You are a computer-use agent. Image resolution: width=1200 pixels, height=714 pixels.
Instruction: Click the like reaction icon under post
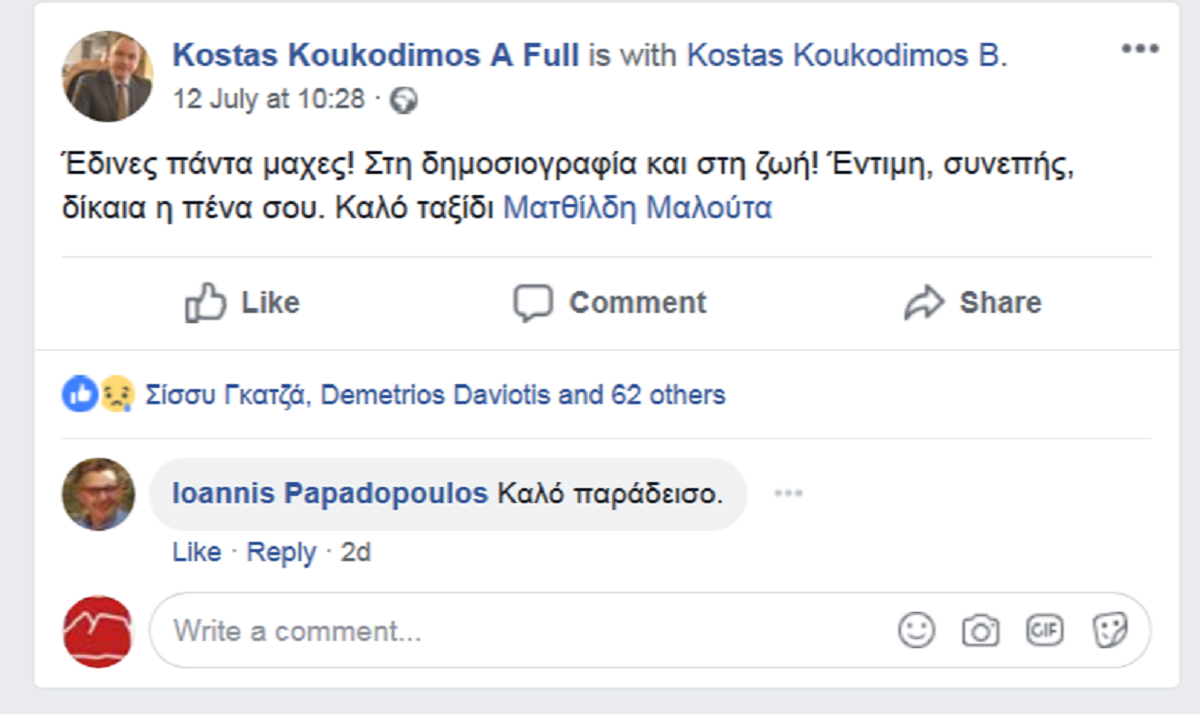point(79,395)
